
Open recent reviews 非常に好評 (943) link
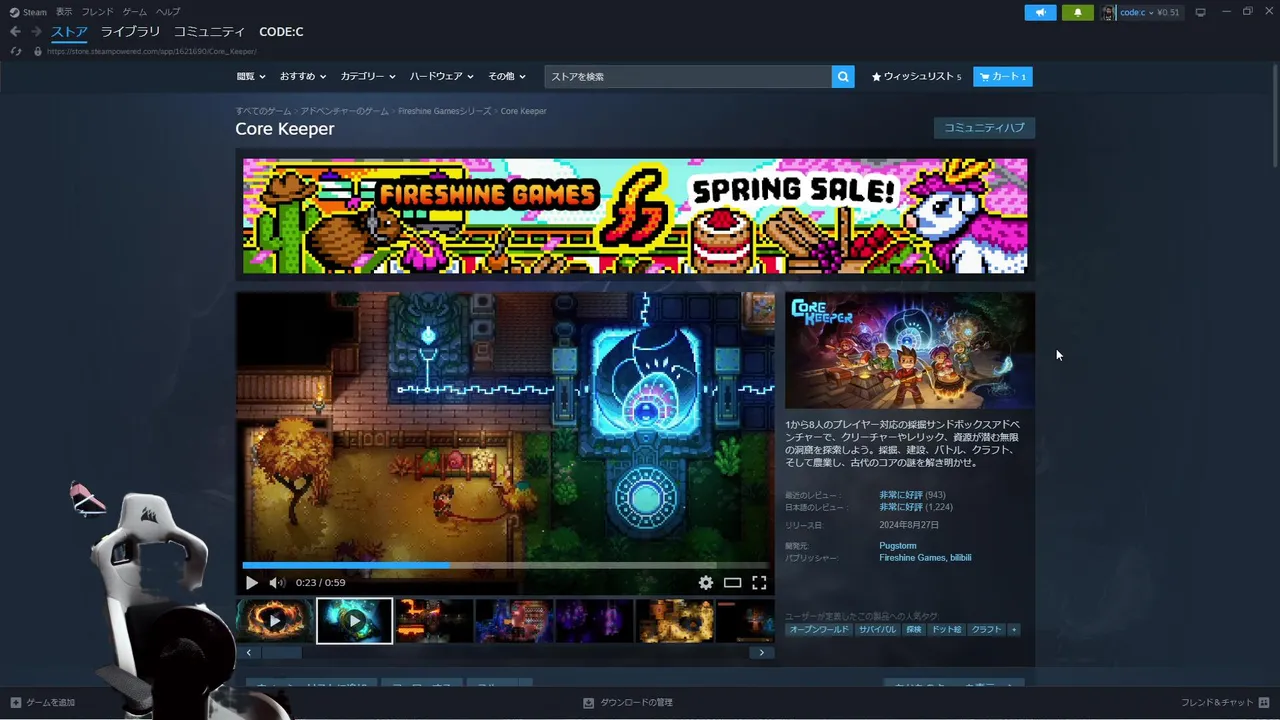click(912, 495)
